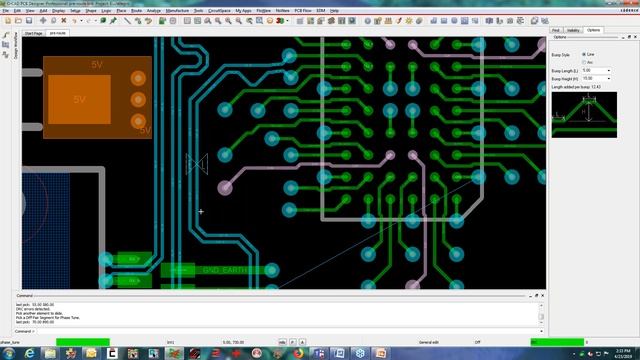Viewport: 640px width, 360px height.
Task: Click the Open folder toolbar icon
Action: pyautogui.click(x=18, y=20)
